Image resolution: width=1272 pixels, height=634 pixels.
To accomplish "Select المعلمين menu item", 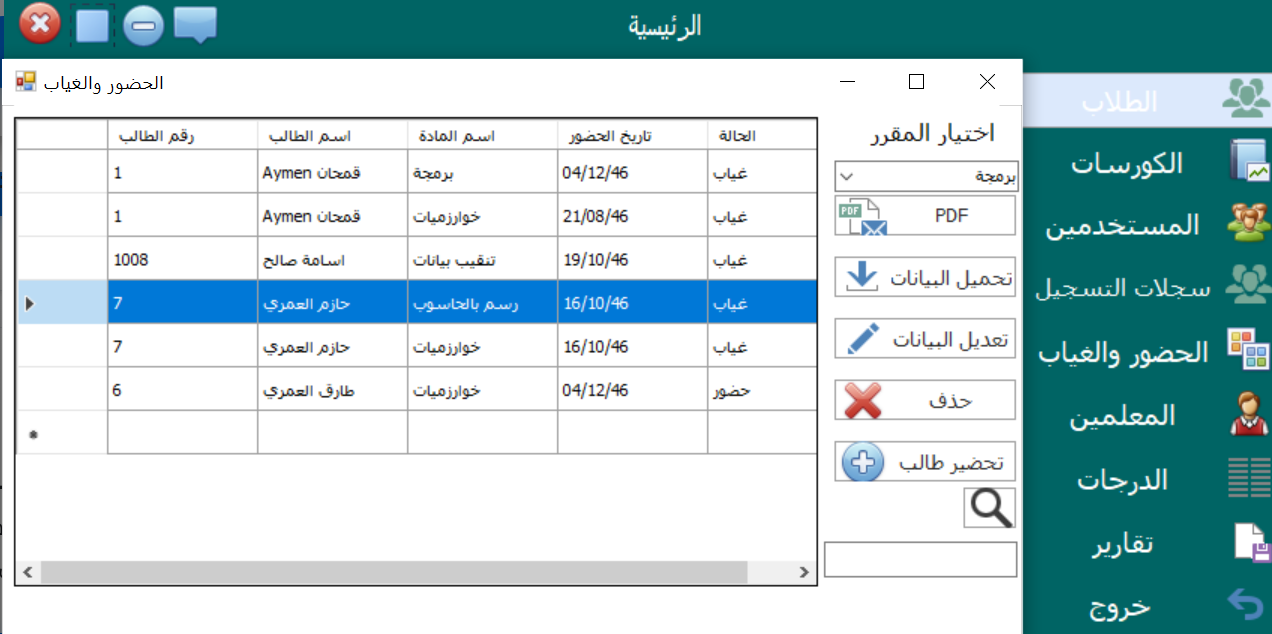I will (1122, 415).
